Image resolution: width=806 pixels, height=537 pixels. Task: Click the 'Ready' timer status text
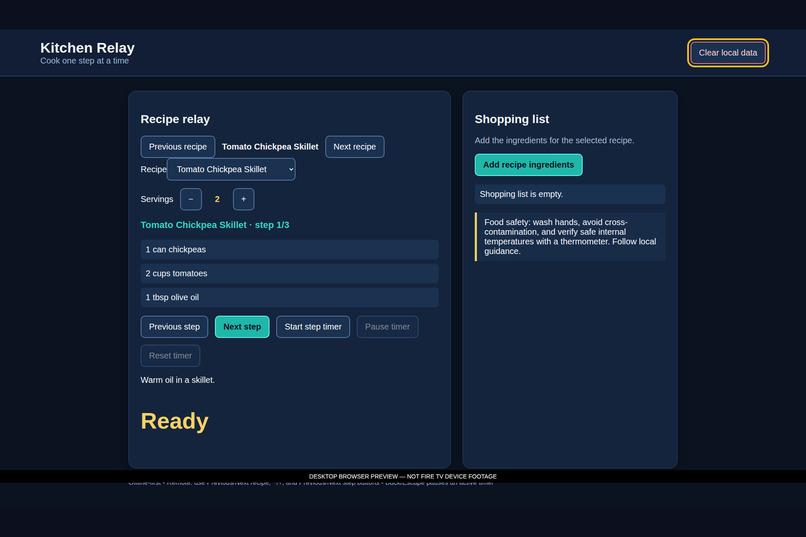175,421
